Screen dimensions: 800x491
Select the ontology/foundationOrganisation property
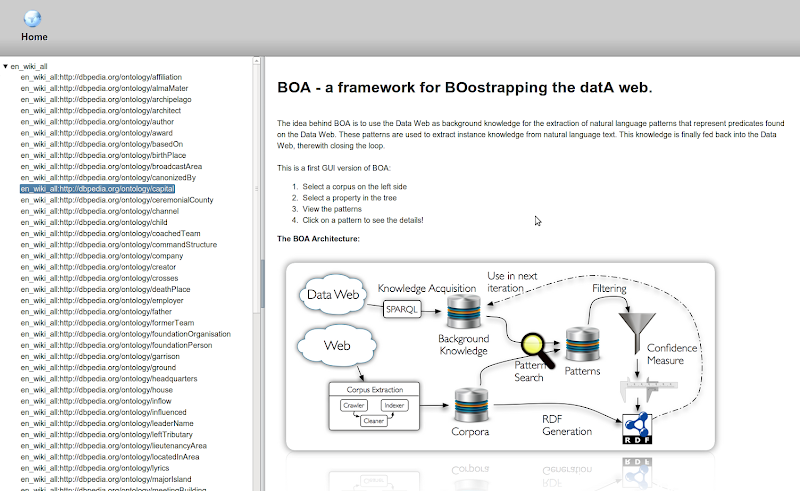126,334
